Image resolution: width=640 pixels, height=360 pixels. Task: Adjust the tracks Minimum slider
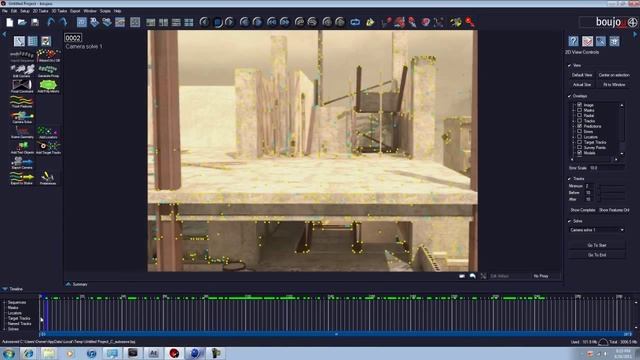(x=611, y=186)
